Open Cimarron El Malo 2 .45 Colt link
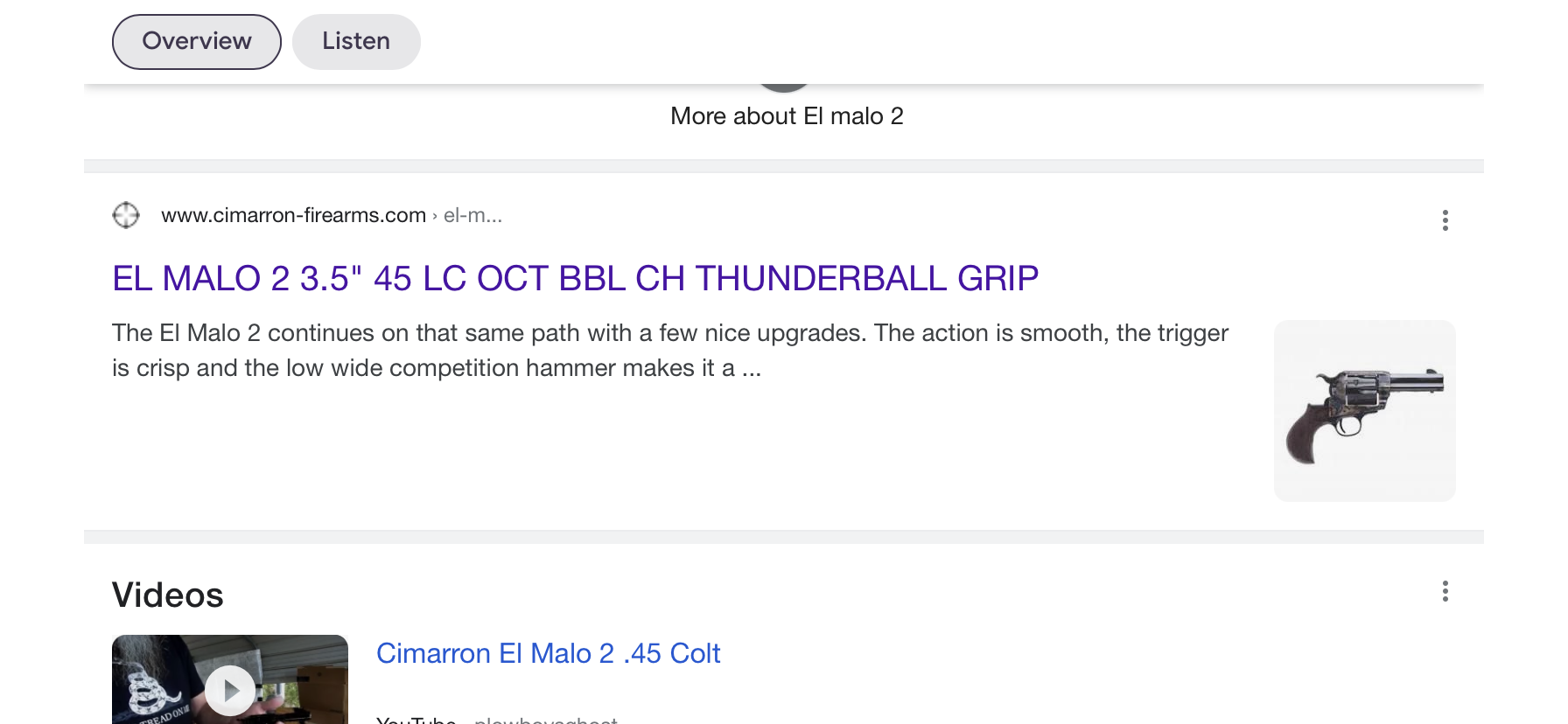Image resolution: width=1568 pixels, height=724 pixels. click(548, 653)
